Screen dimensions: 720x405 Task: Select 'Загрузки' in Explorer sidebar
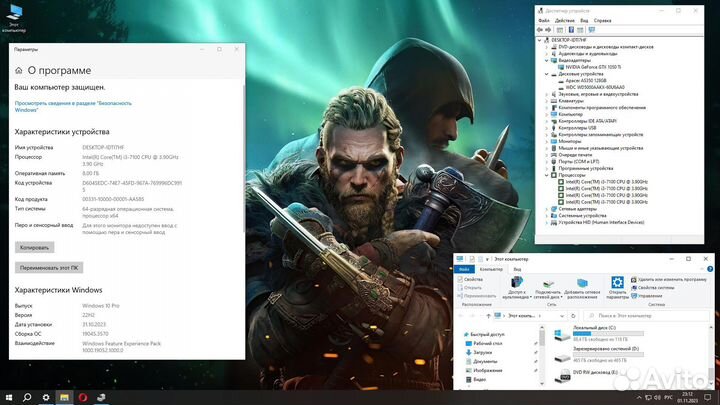(479, 352)
